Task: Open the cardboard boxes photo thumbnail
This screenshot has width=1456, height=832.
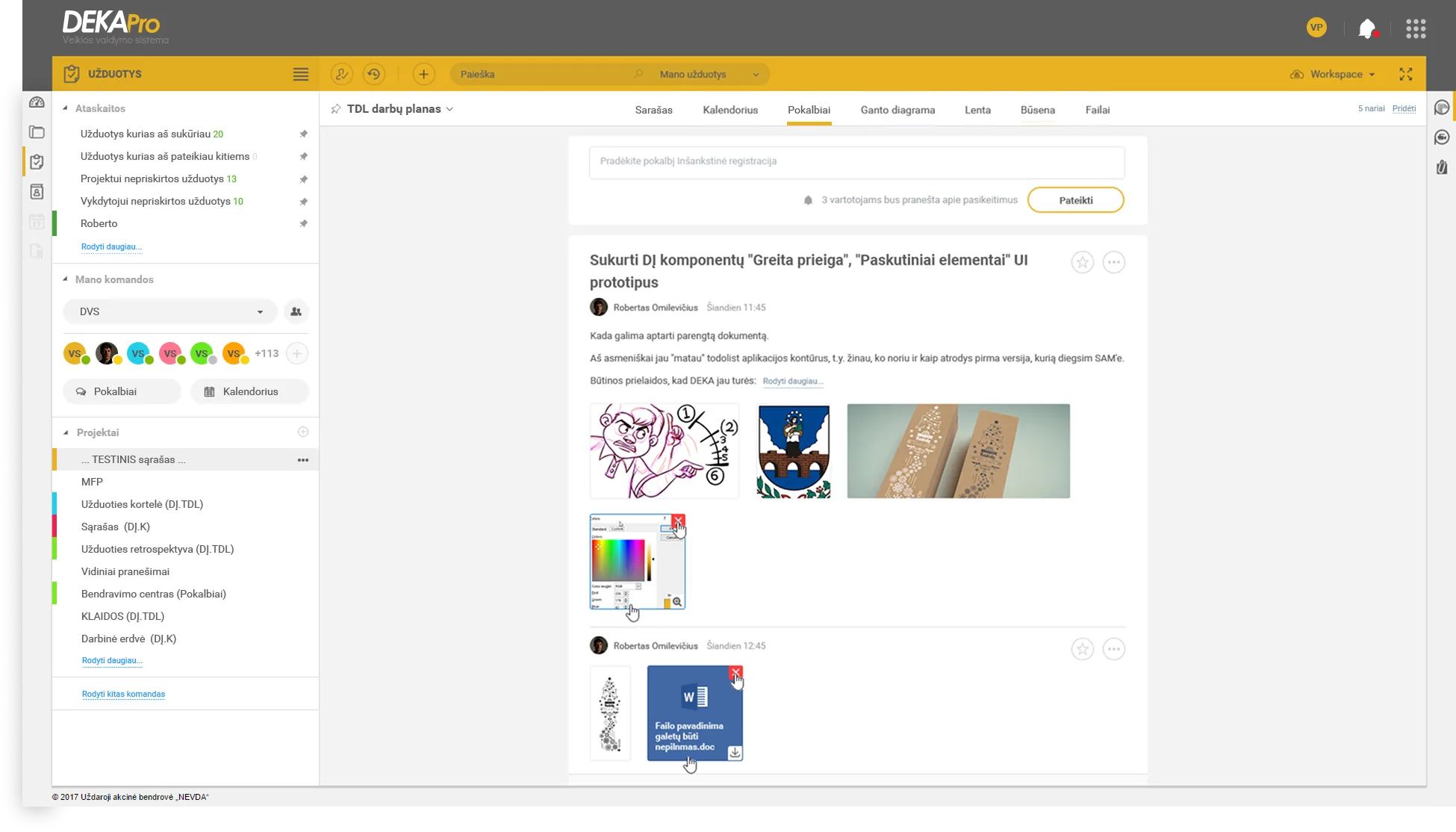Action: [959, 451]
